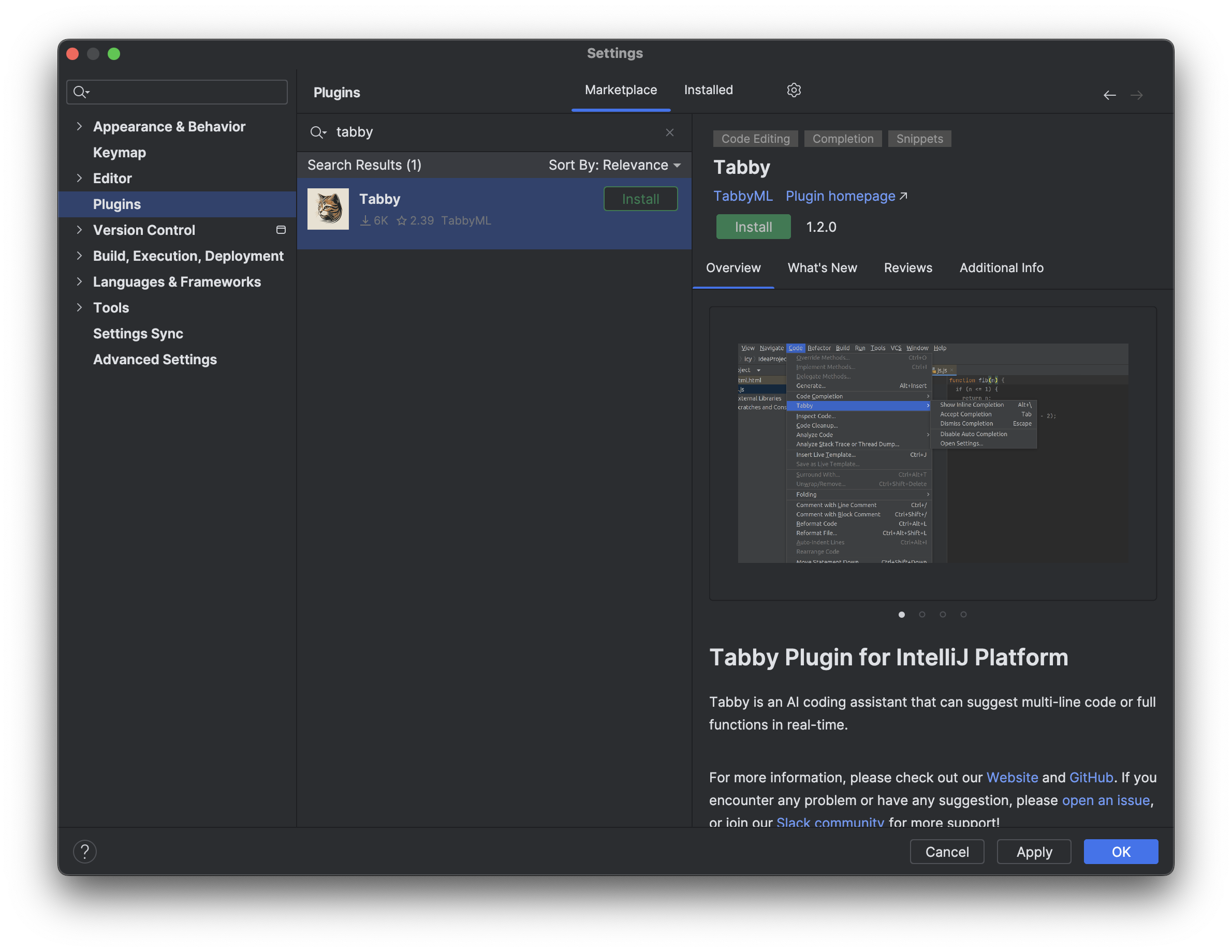Clear the tabby search text
1232x952 pixels.
click(x=670, y=132)
